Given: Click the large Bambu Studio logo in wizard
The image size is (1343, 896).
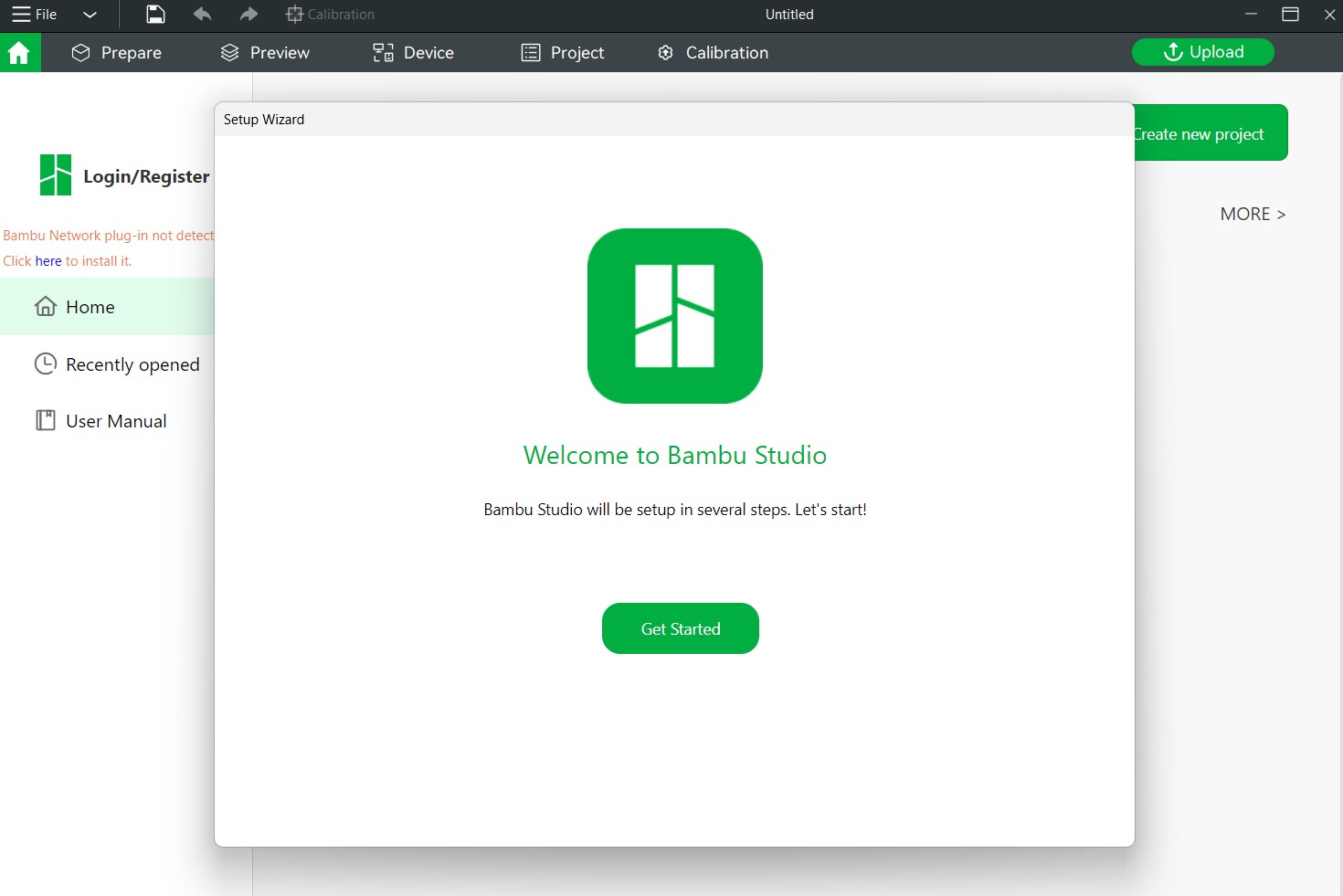Looking at the screenshot, I should pyautogui.click(x=674, y=316).
